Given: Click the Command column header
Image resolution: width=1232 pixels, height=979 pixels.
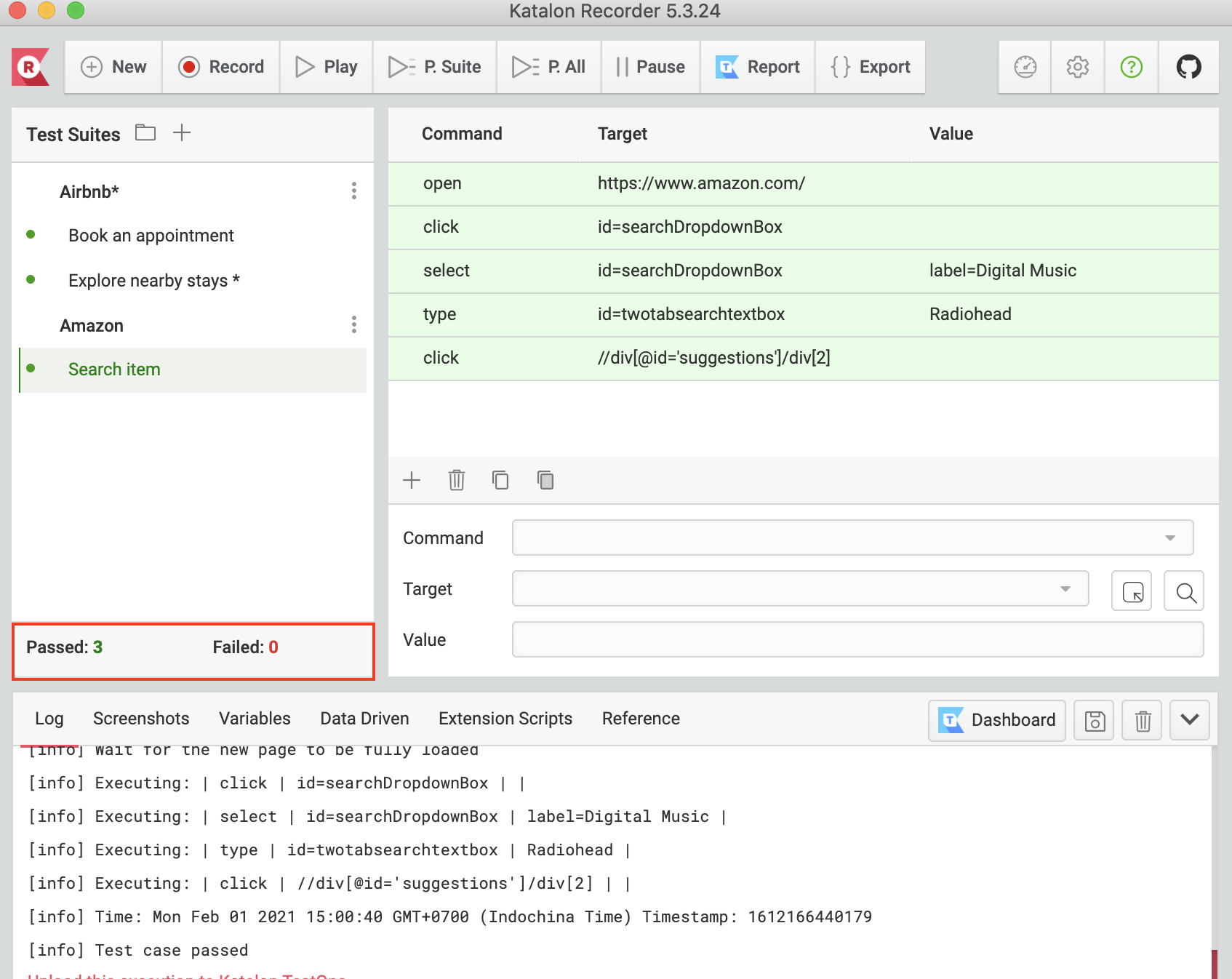Looking at the screenshot, I should point(462,134).
